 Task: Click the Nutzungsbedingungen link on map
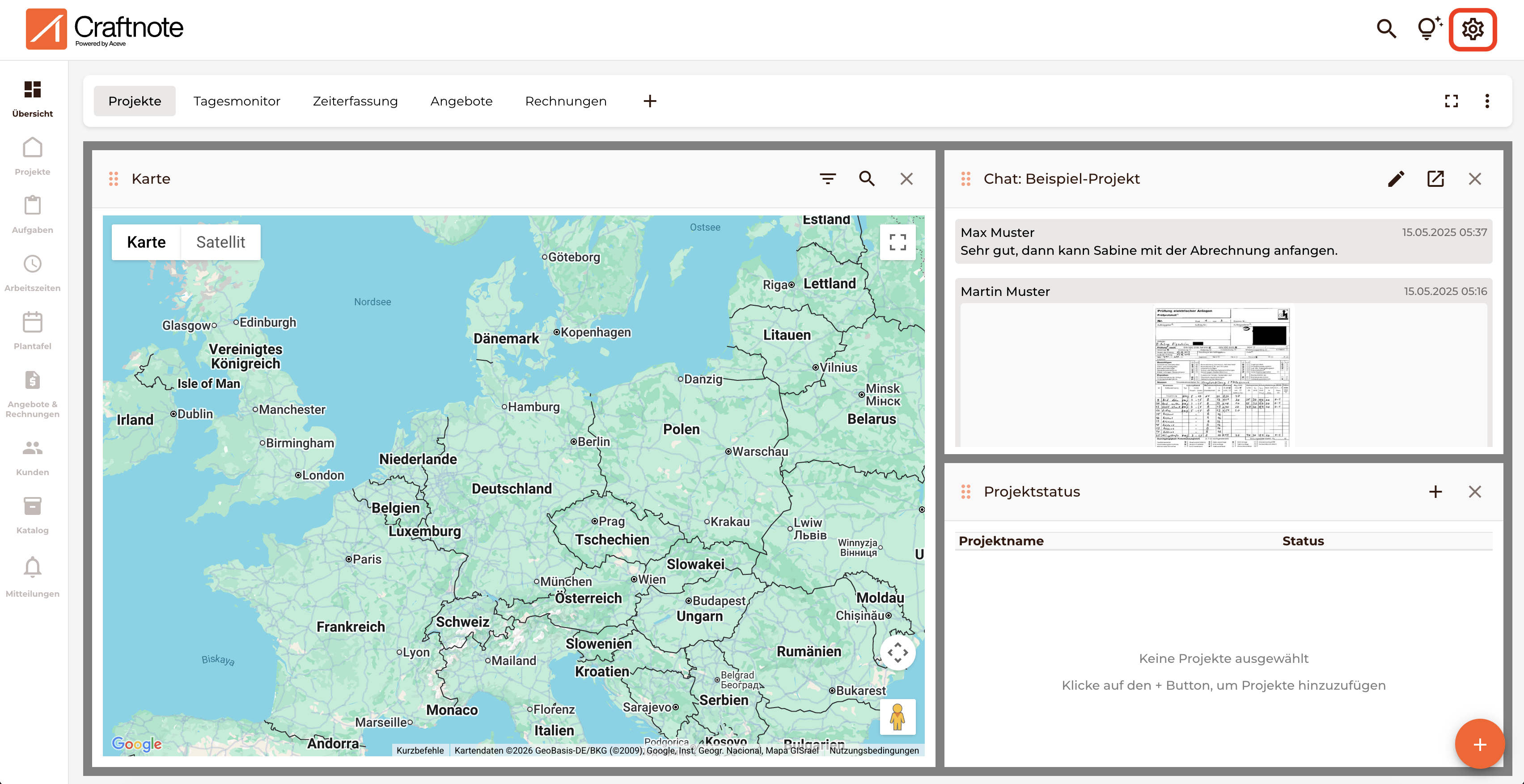click(874, 750)
